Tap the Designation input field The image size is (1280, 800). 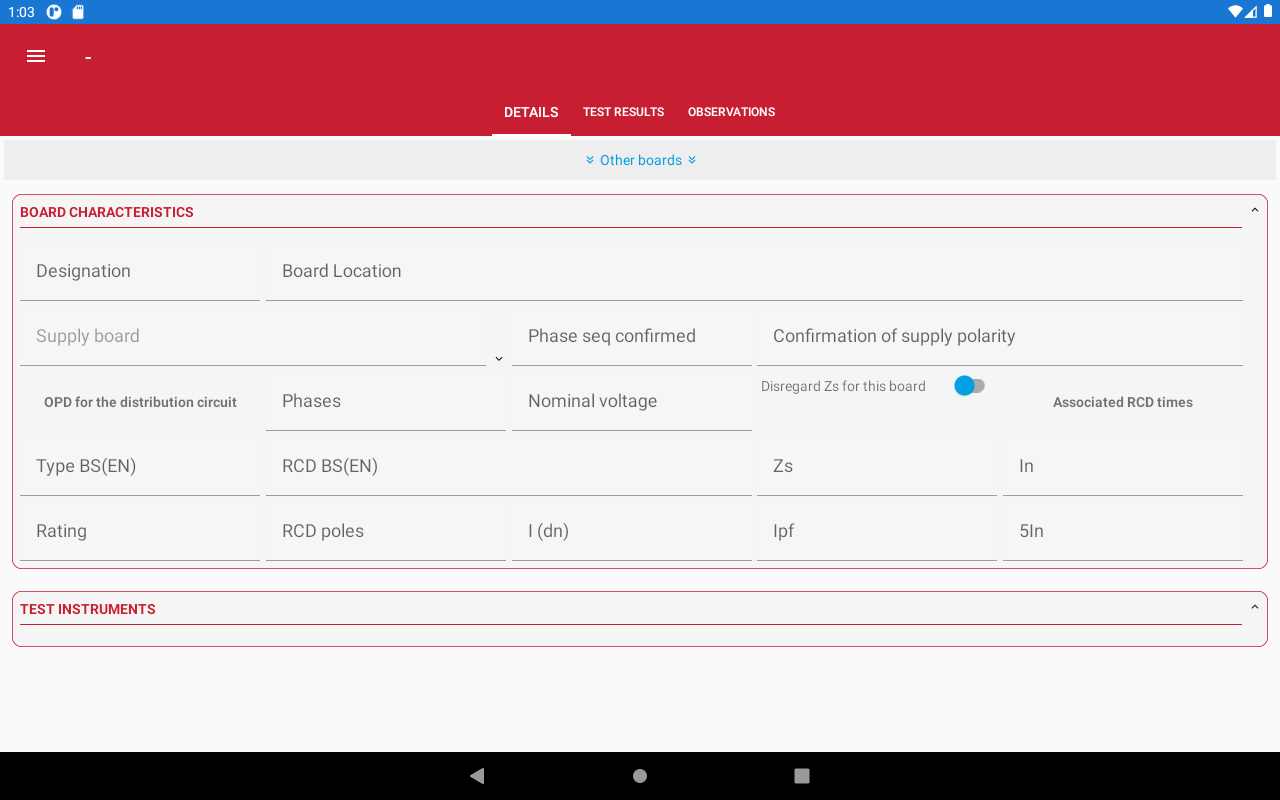(x=140, y=272)
